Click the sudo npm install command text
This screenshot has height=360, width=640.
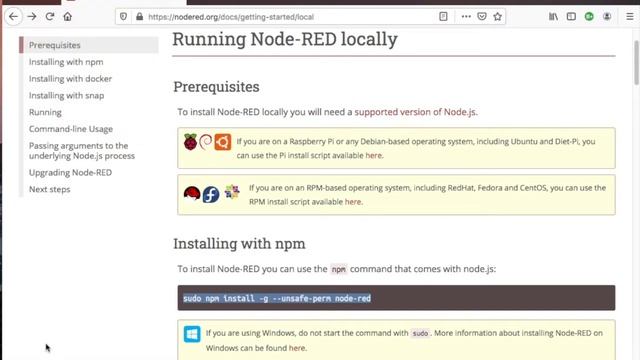pyautogui.click(x=277, y=298)
